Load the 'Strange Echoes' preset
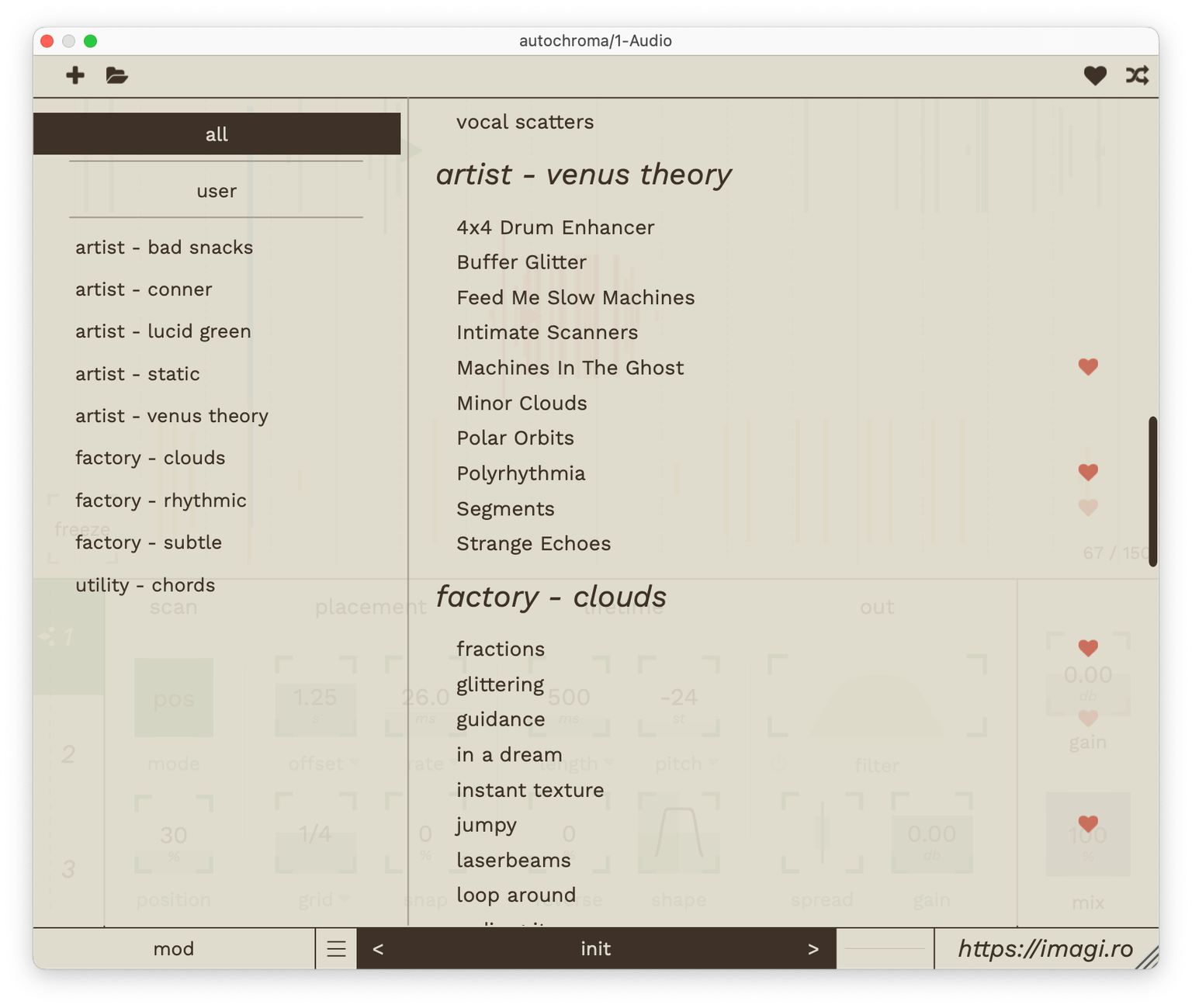Image resolution: width=1192 pixels, height=1008 pixels. pyautogui.click(x=534, y=544)
